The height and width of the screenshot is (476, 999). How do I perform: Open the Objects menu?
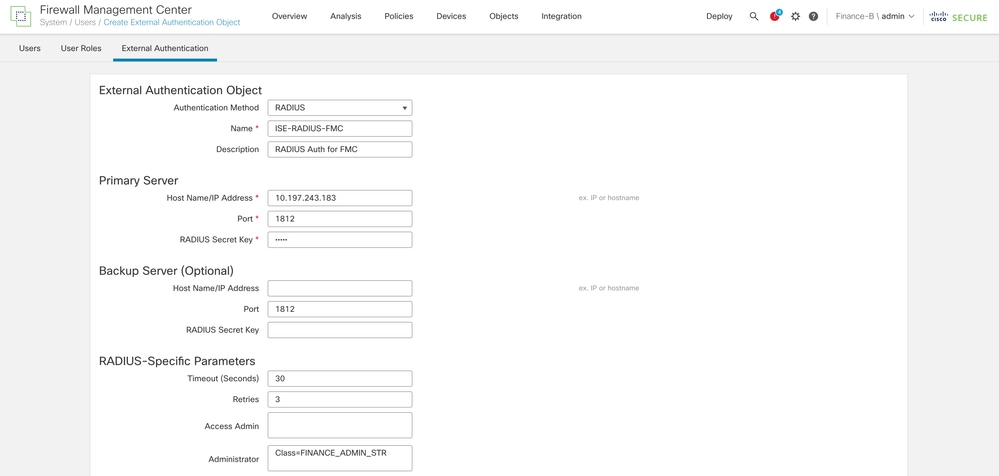(503, 17)
